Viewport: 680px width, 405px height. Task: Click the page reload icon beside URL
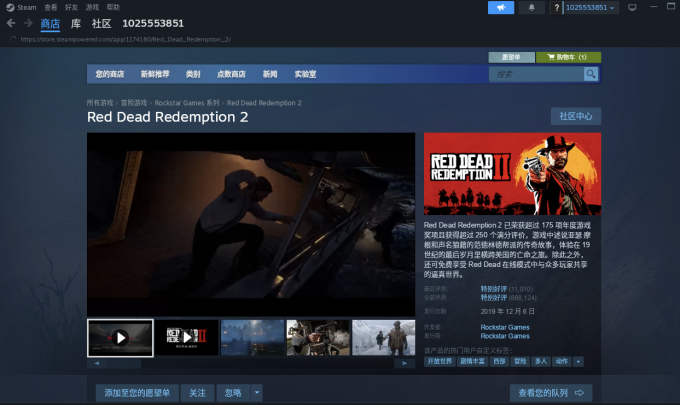point(13,39)
